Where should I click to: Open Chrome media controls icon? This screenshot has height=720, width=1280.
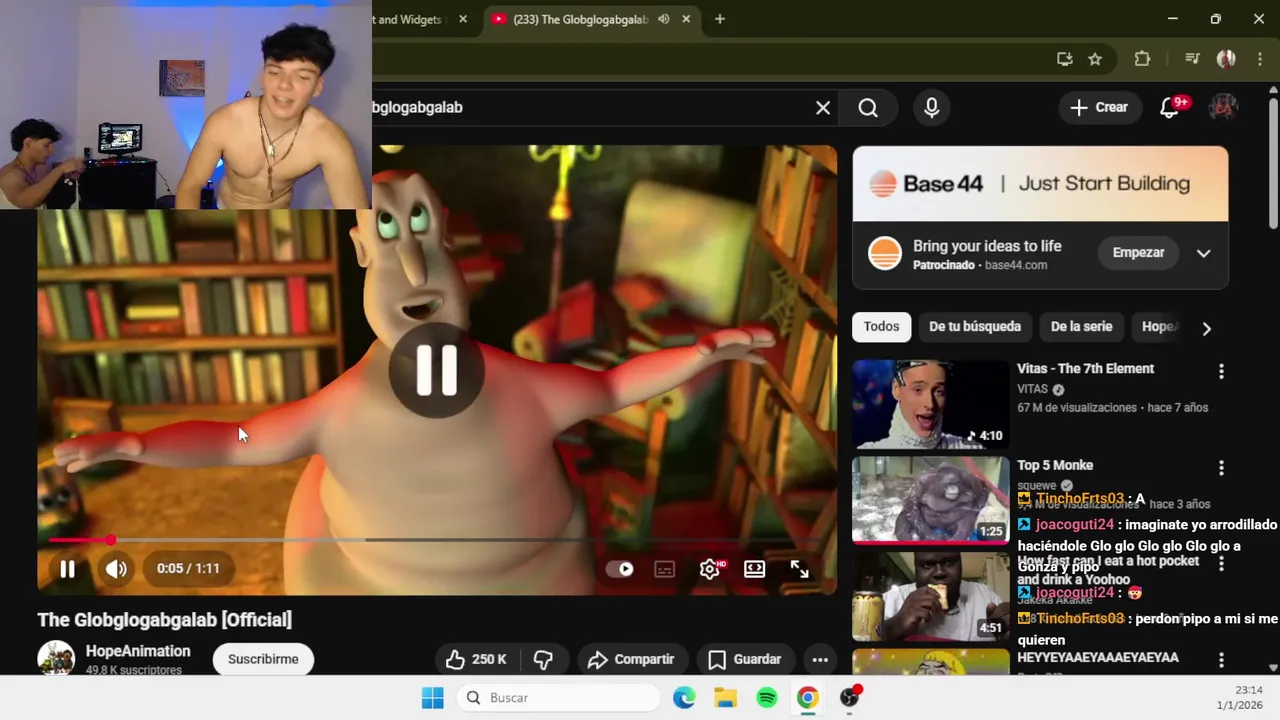[x=1192, y=59]
